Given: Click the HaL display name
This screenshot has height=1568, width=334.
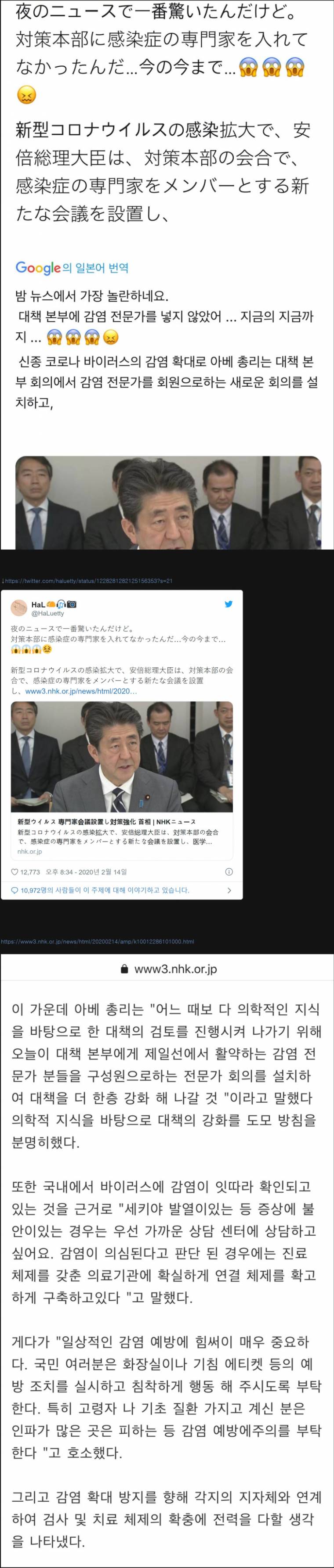Looking at the screenshot, I should [38, 604].
